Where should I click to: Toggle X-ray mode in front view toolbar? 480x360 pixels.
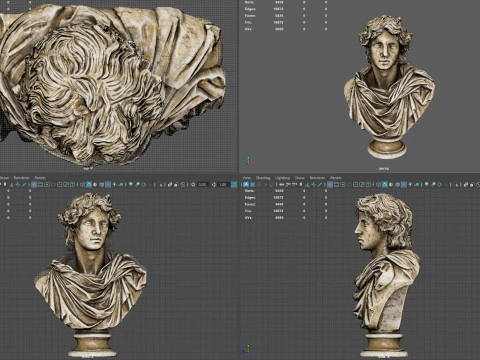tap(170, 184)
